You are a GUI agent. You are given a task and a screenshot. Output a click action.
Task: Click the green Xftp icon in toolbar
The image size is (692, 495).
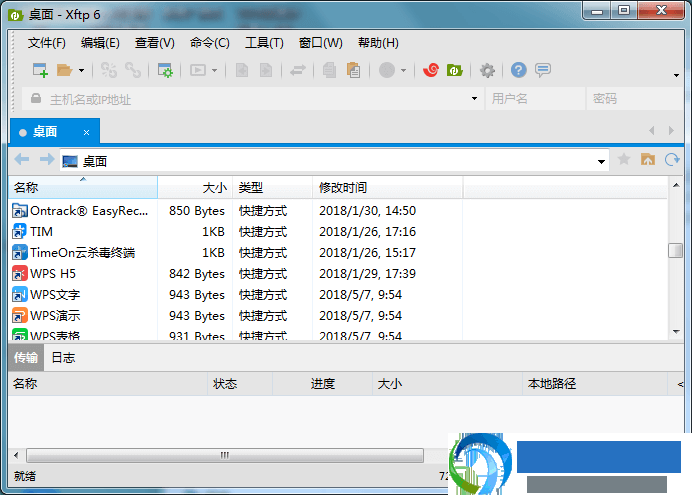[x=455, y=70]
